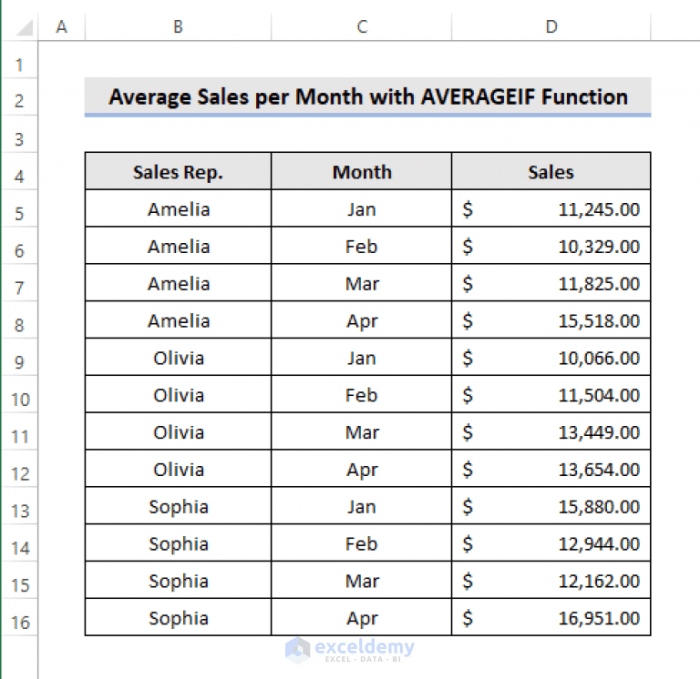Select sales value 16,951.00
This screenshot has height=679, width=700.
(551, 617)
